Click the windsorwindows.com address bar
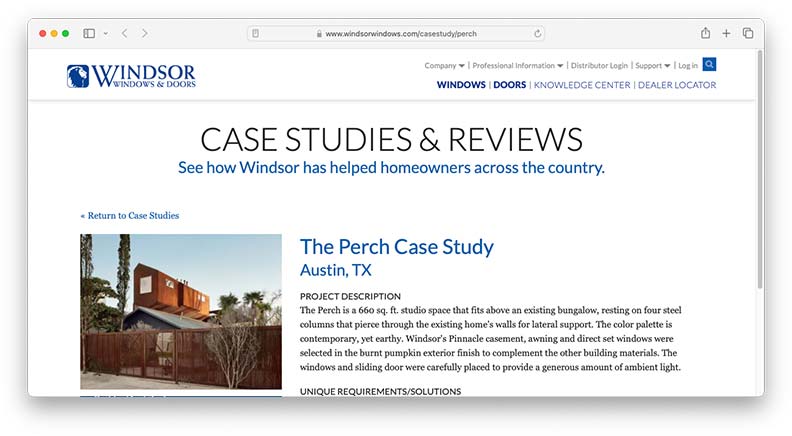This screenshot has width=792, height=436. (x=395, y=33)
